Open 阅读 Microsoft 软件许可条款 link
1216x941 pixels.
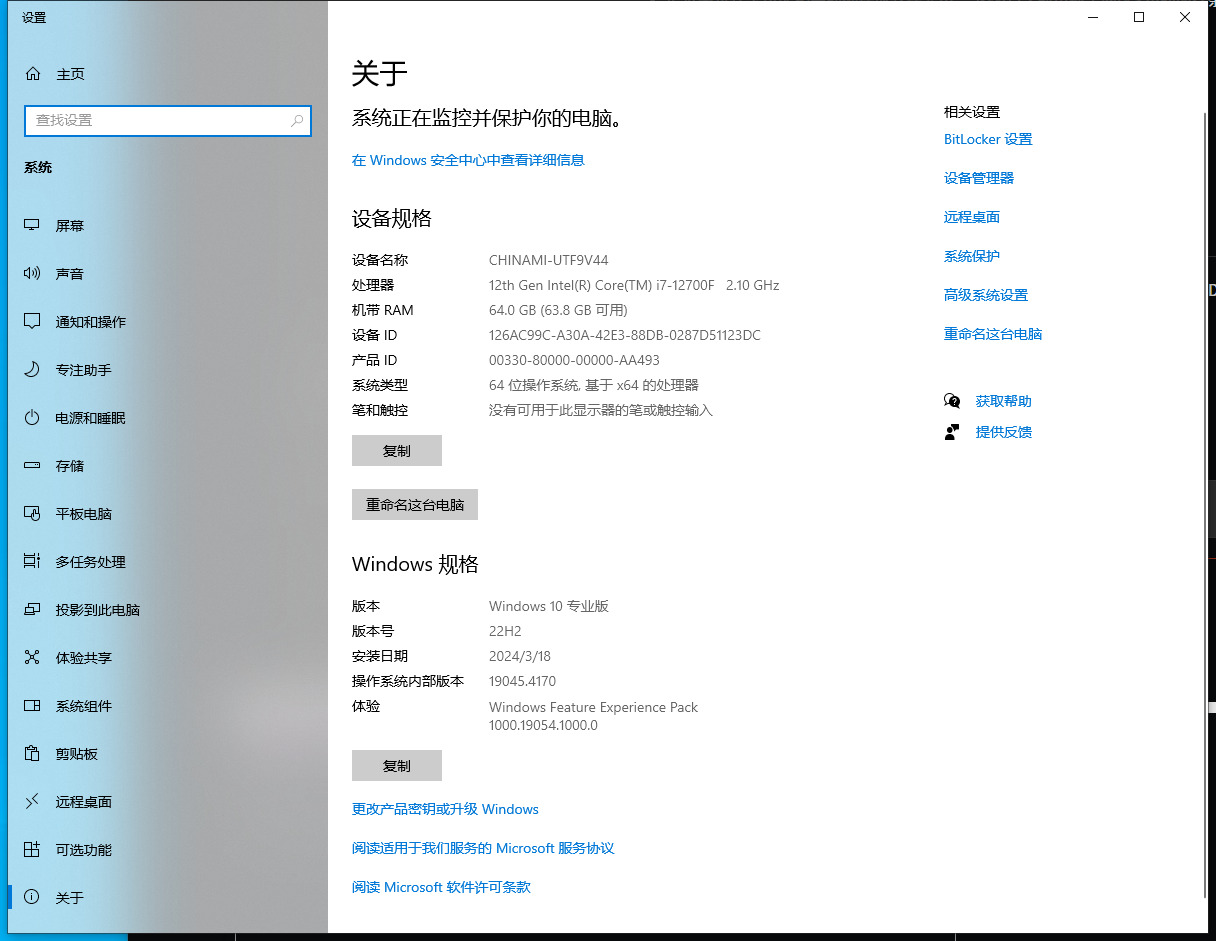pyautogui.click(x=441, y=887)
